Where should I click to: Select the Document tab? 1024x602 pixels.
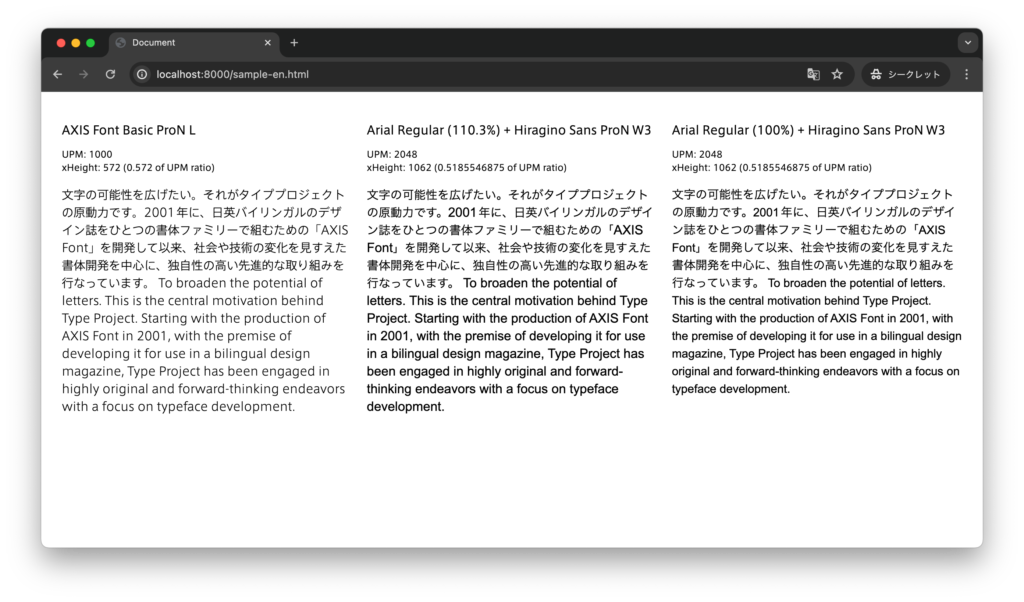194,43
